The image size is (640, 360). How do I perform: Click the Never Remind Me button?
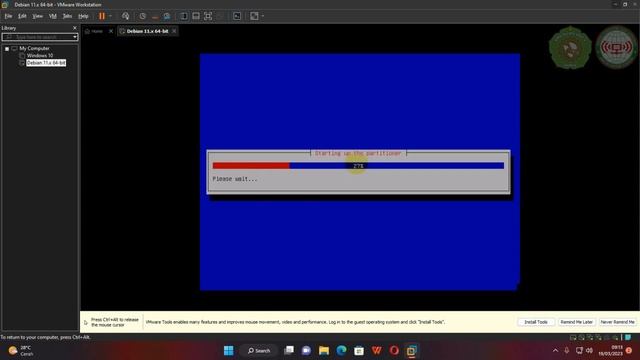(618, 322)
